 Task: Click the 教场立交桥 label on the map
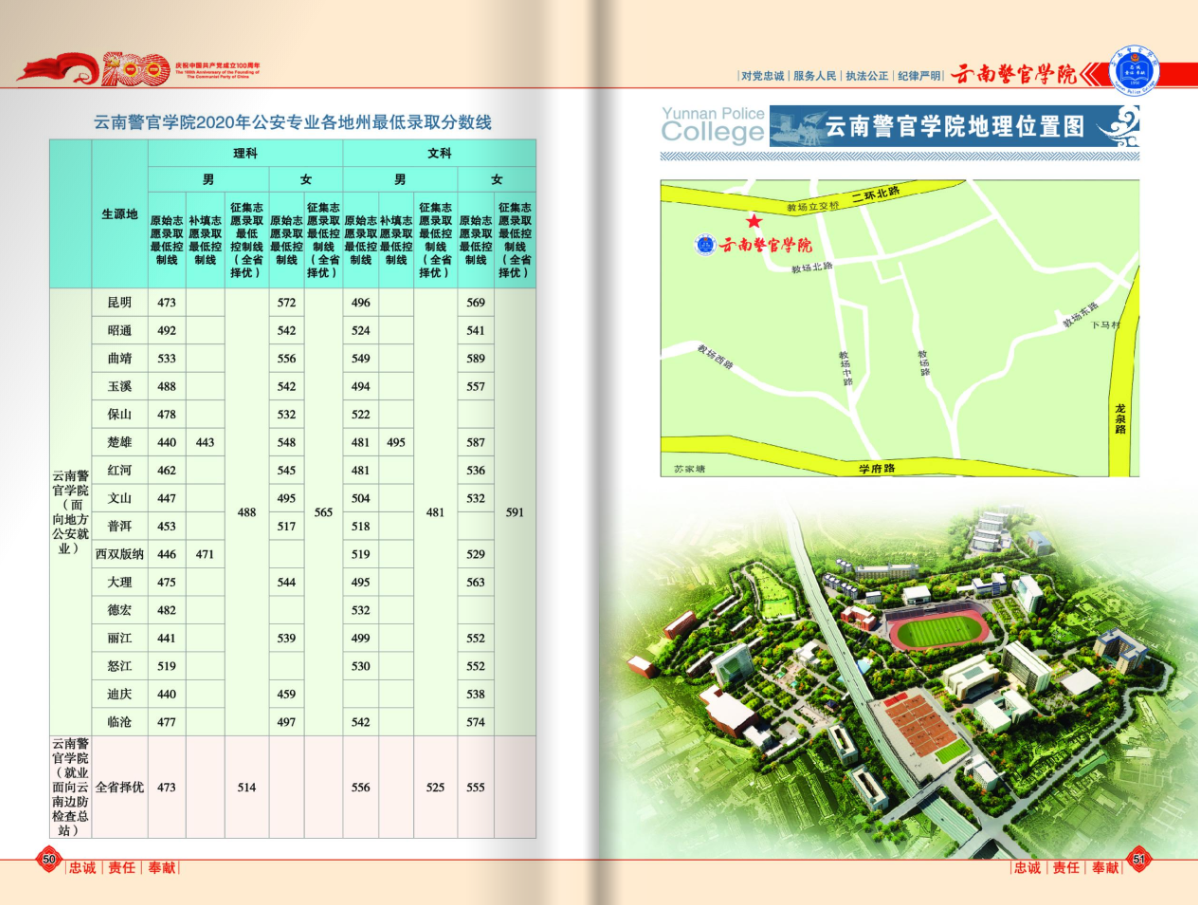[x=813, y=207]
